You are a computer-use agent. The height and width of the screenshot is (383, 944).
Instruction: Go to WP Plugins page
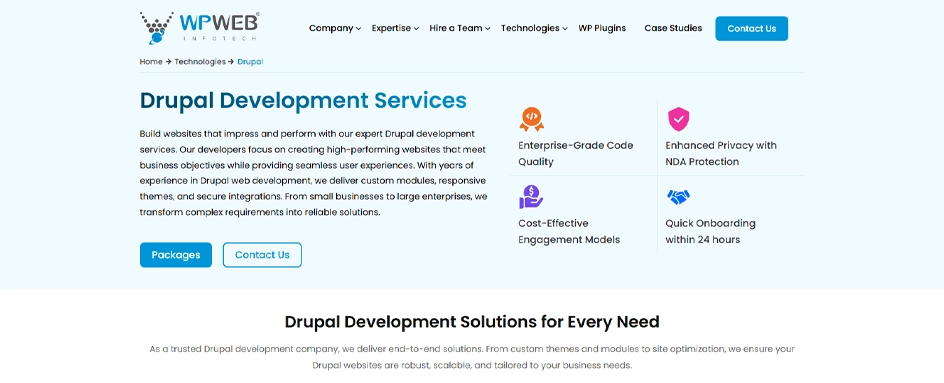(x=602, y=28)
